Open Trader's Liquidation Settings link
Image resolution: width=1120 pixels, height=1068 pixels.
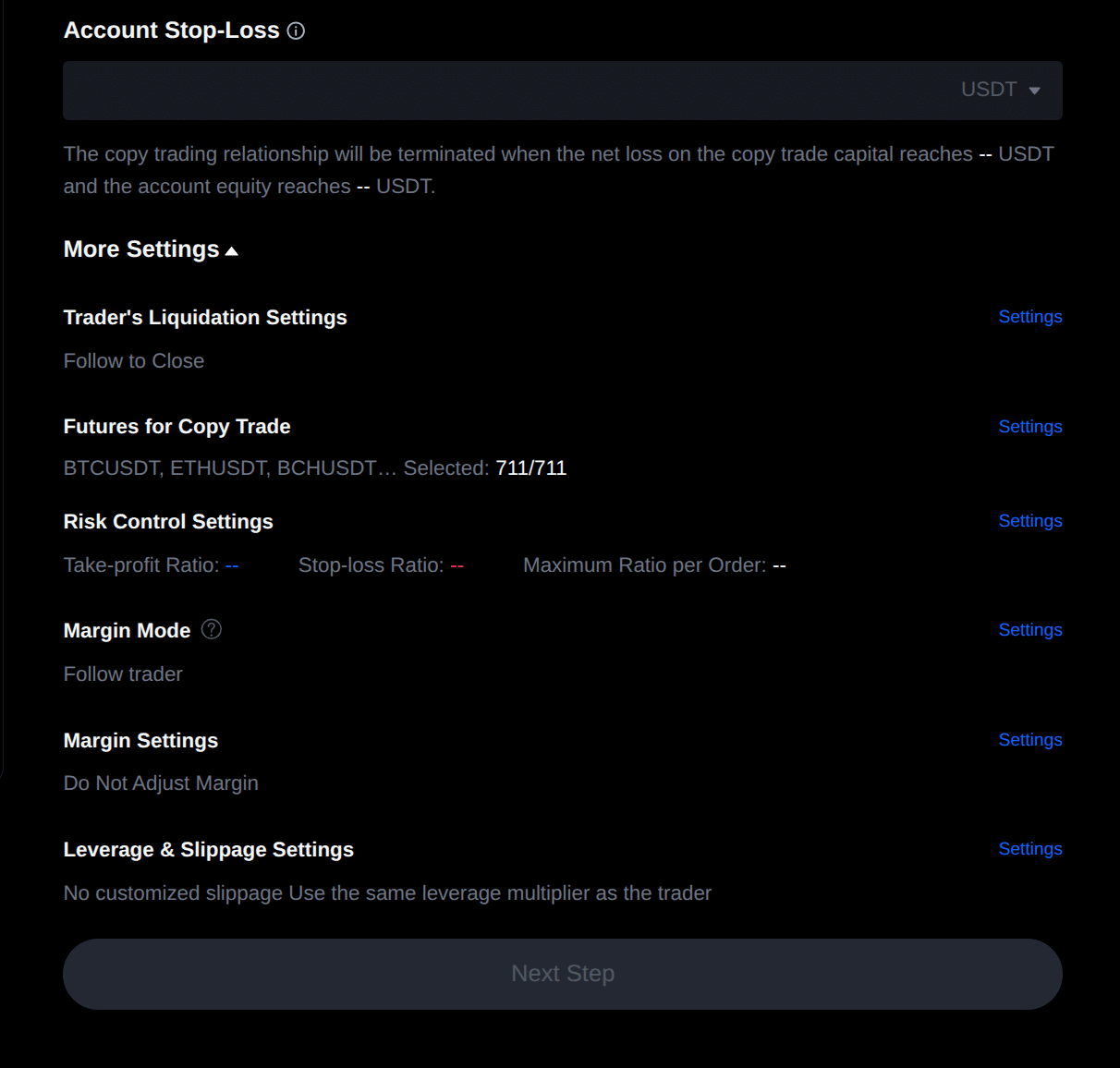click(1030, 317)
